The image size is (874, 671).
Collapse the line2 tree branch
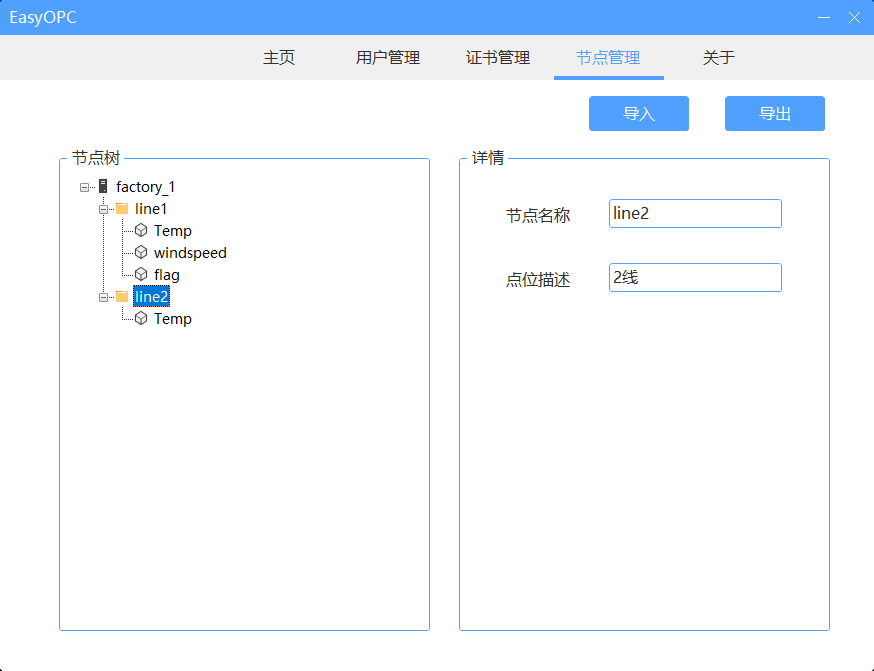tap(104, 296)
